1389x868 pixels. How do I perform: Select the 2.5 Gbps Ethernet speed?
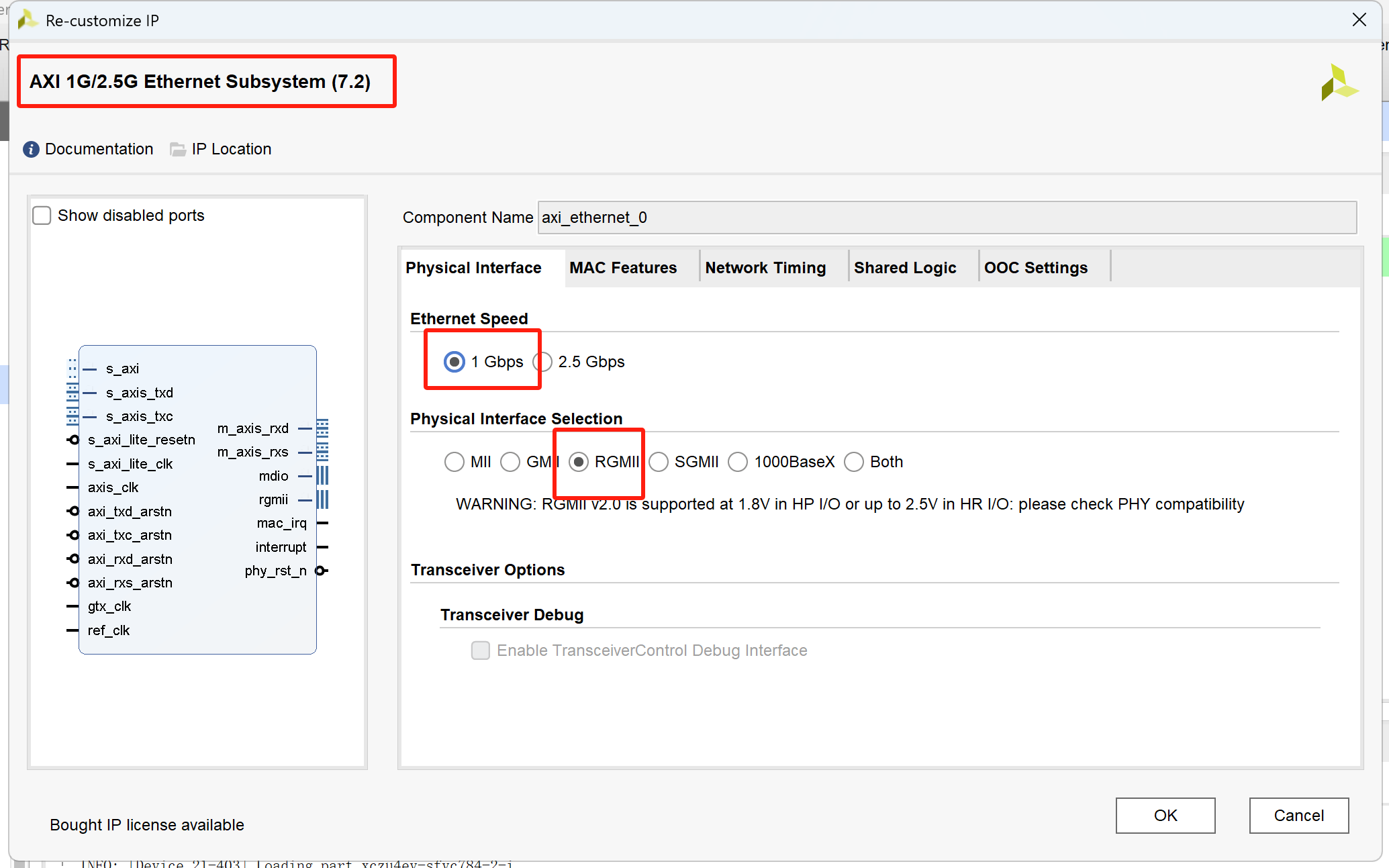(543, 362)
